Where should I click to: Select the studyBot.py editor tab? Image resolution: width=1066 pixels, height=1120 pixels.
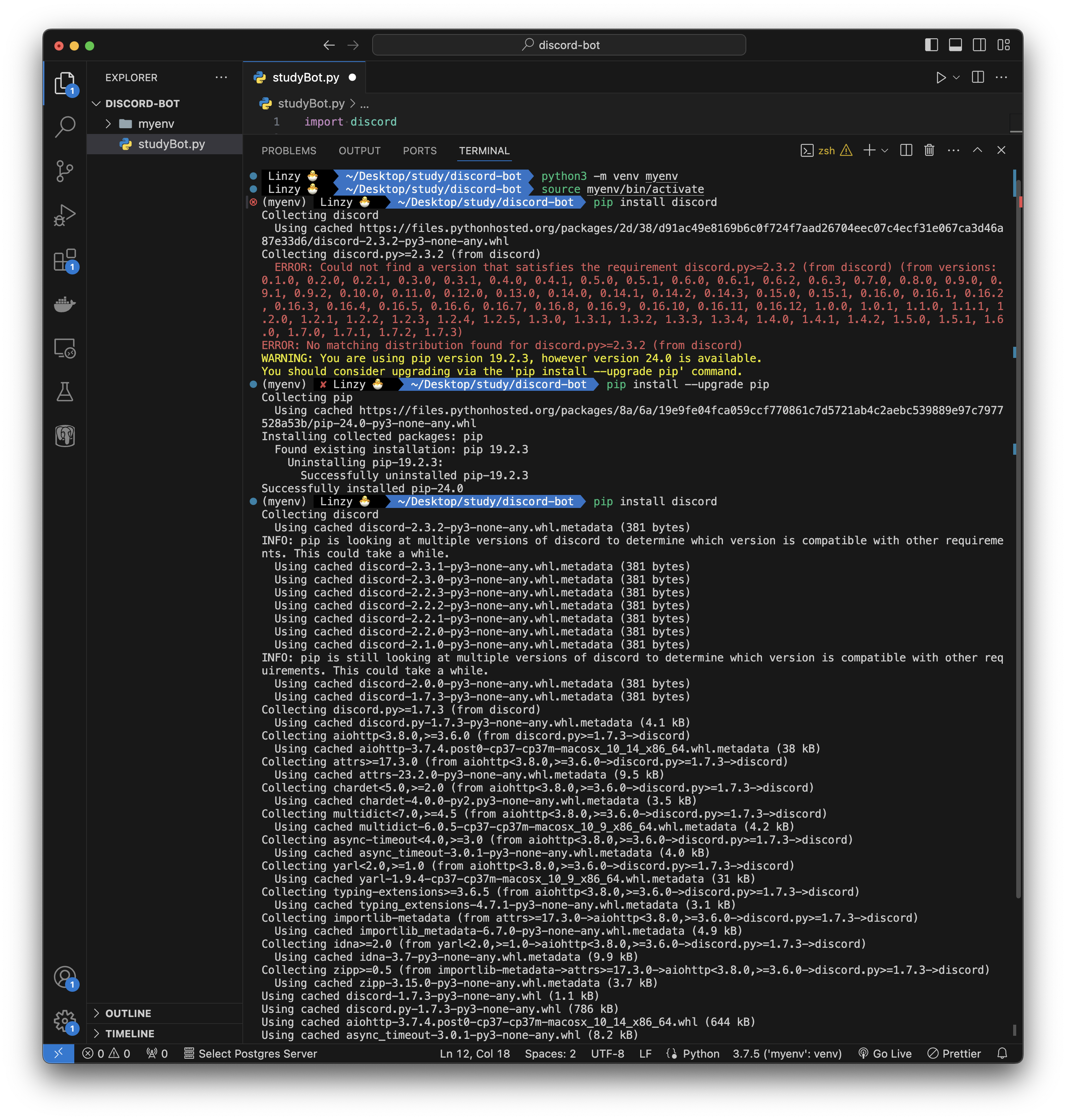(x=304, y=77)
